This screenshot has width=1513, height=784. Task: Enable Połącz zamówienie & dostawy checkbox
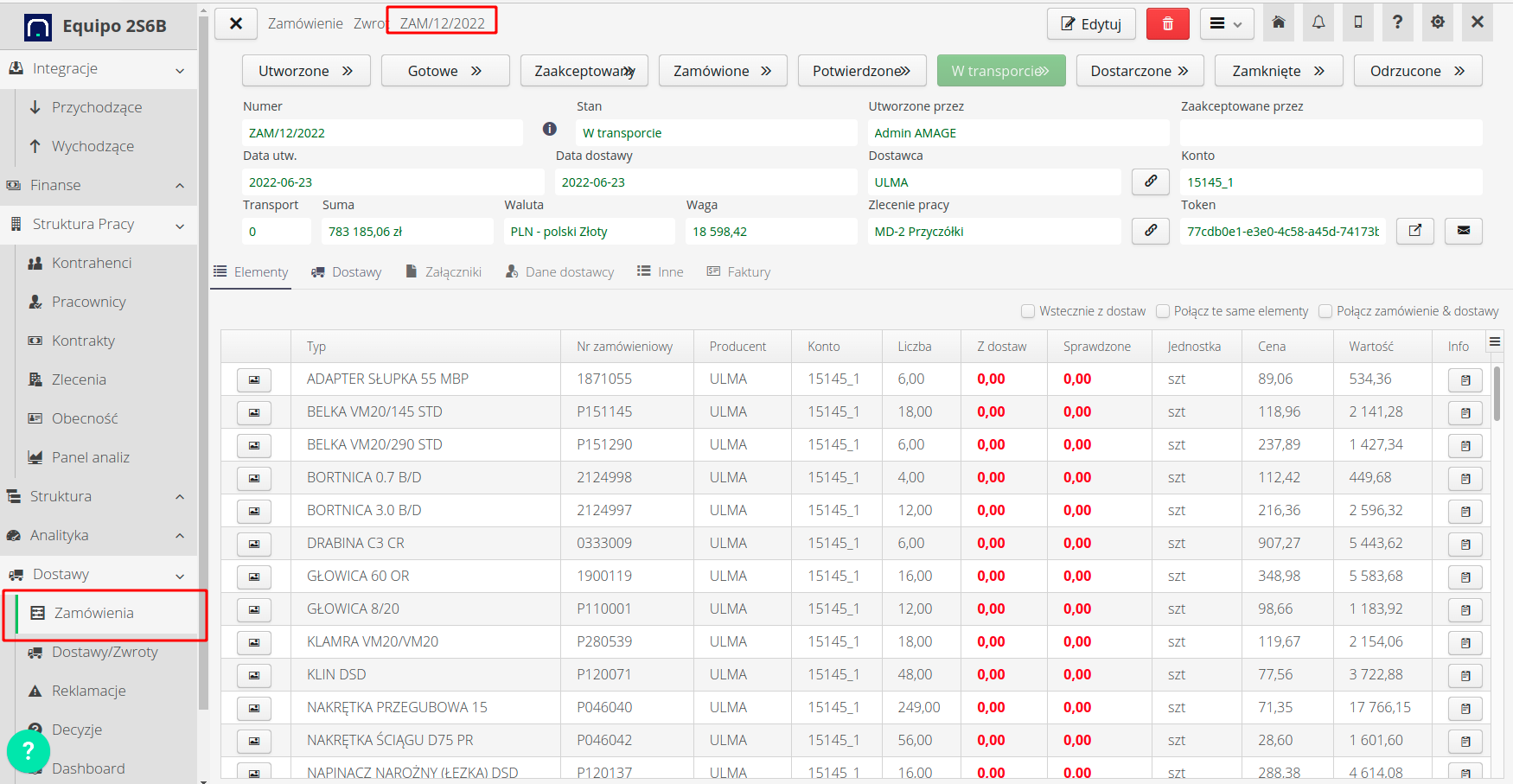coord(1324,310)
